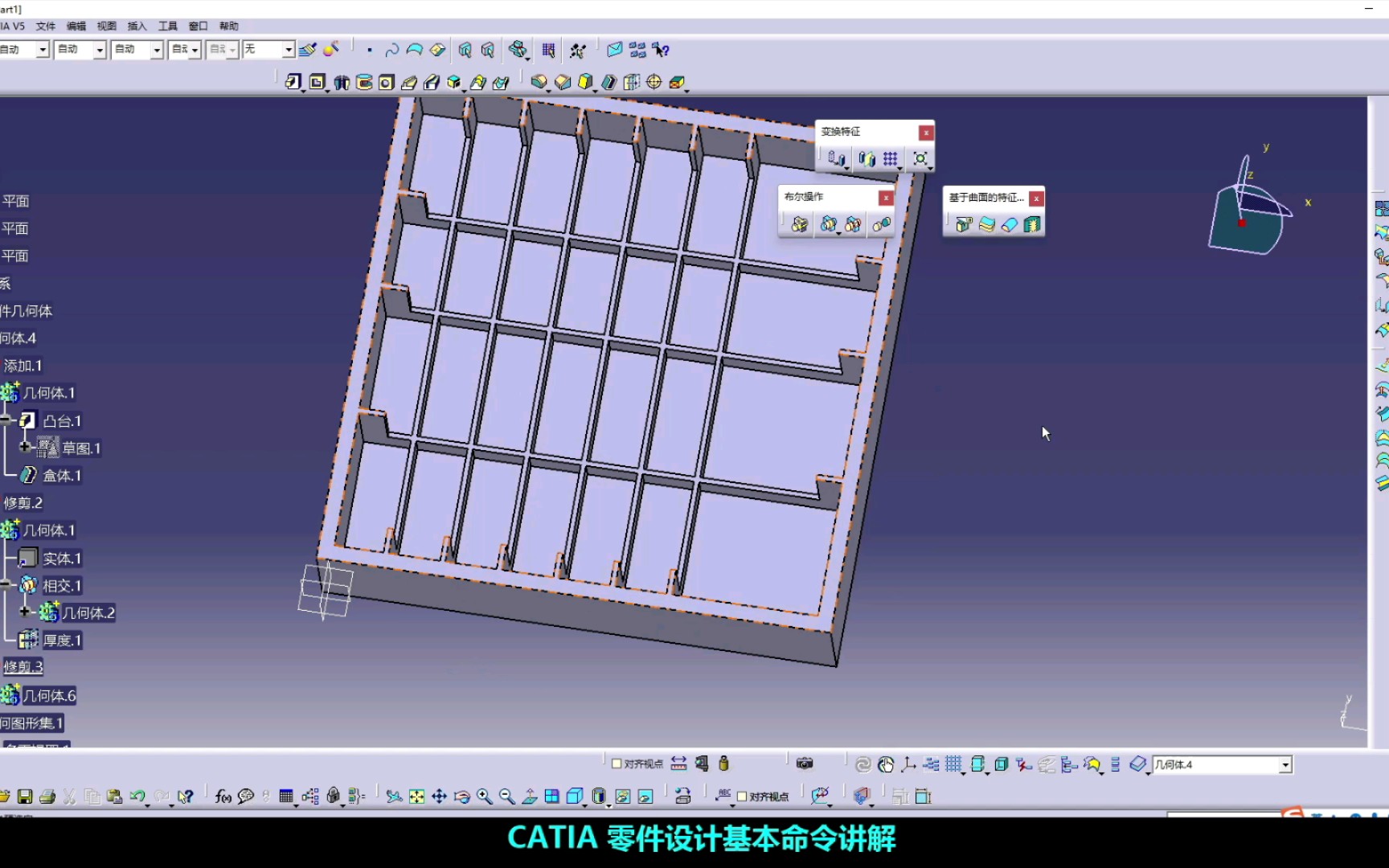
Task: Close the 变换特征 floating toolbar
Action: point(926,133)
